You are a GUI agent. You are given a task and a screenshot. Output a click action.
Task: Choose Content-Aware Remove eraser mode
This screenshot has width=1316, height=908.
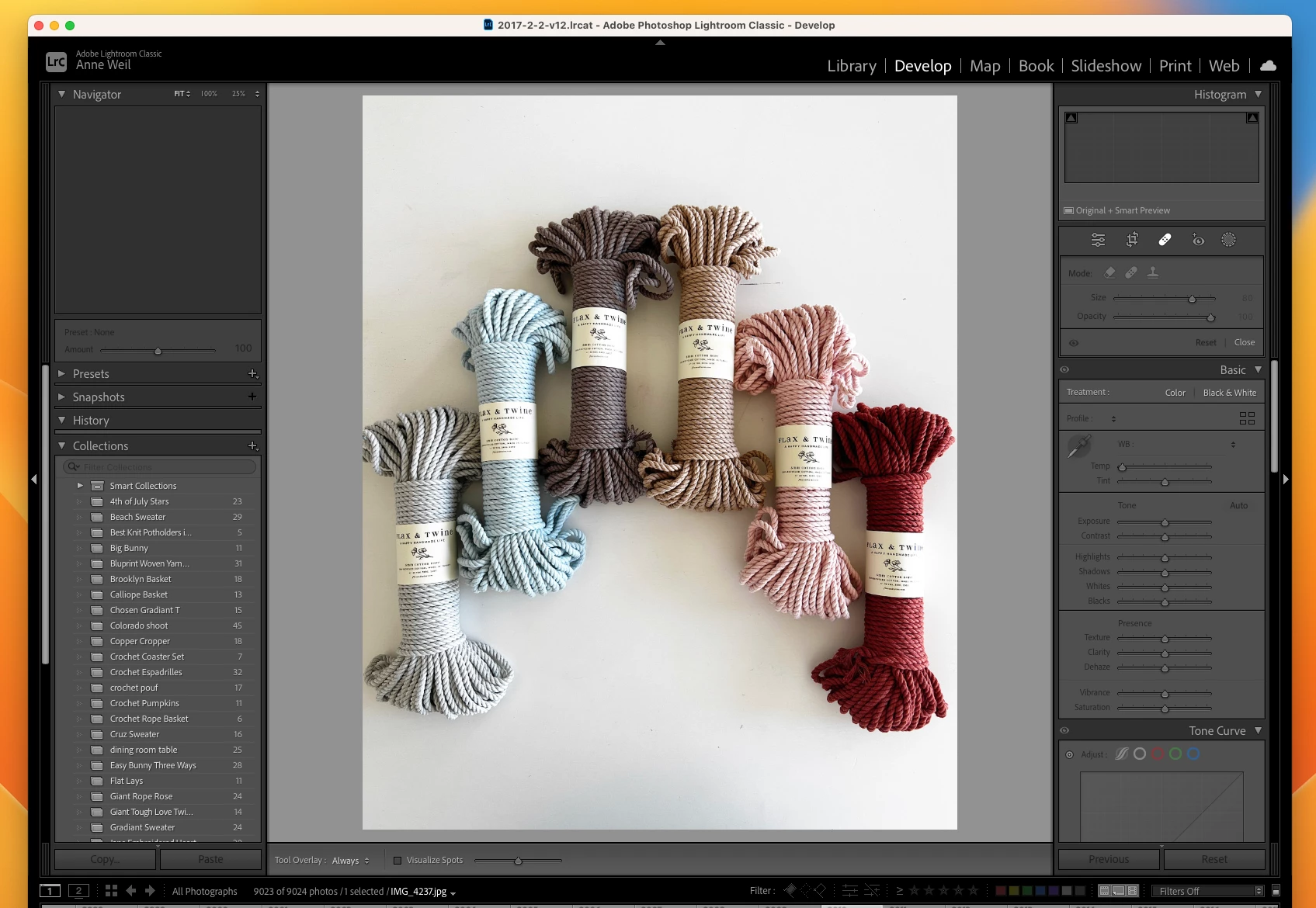tap(1109, 272)
